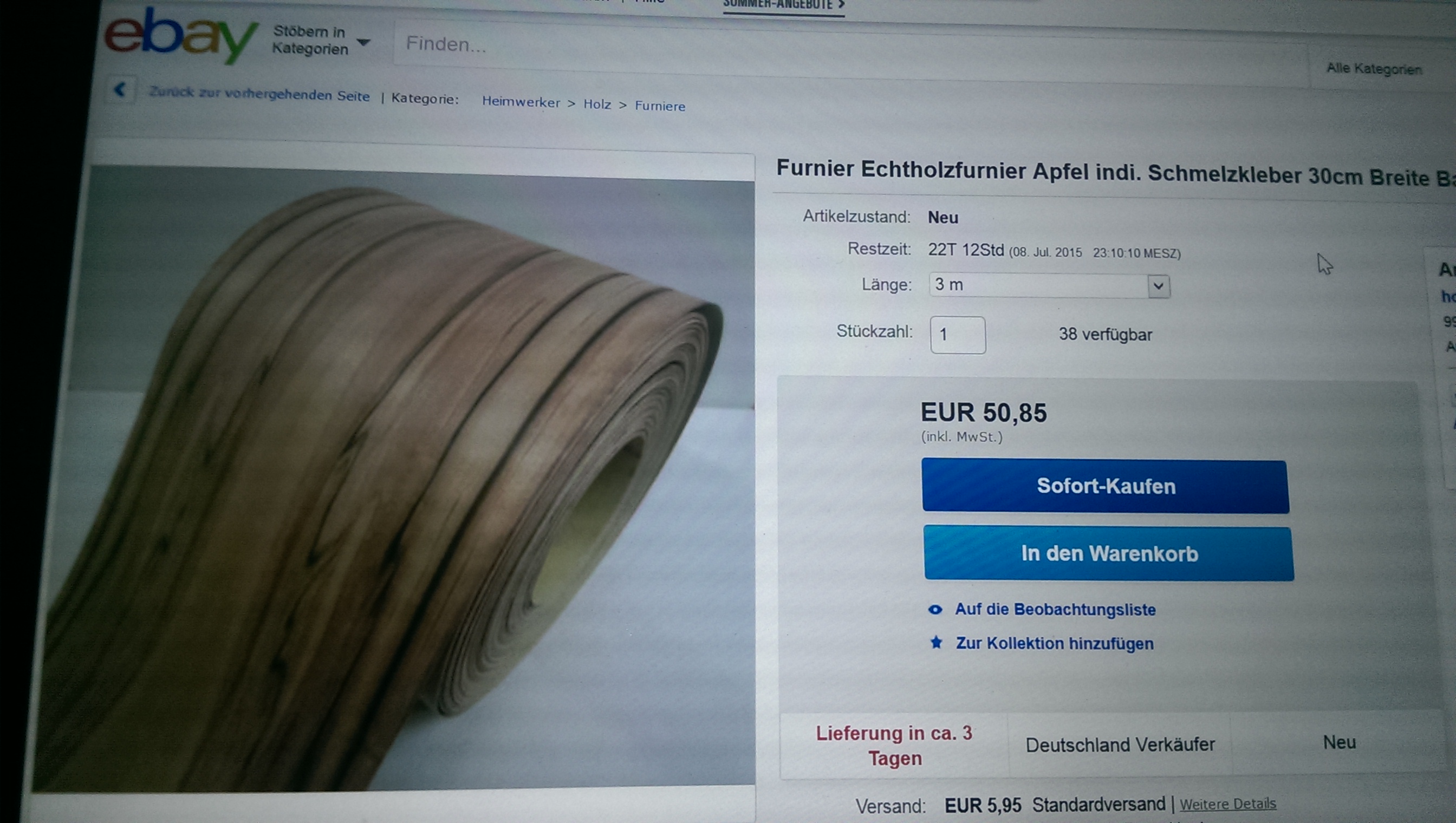Open the Länge dropdown arrow
1456x823 pixels.
pyautogui.click(x=1158, y=286)
